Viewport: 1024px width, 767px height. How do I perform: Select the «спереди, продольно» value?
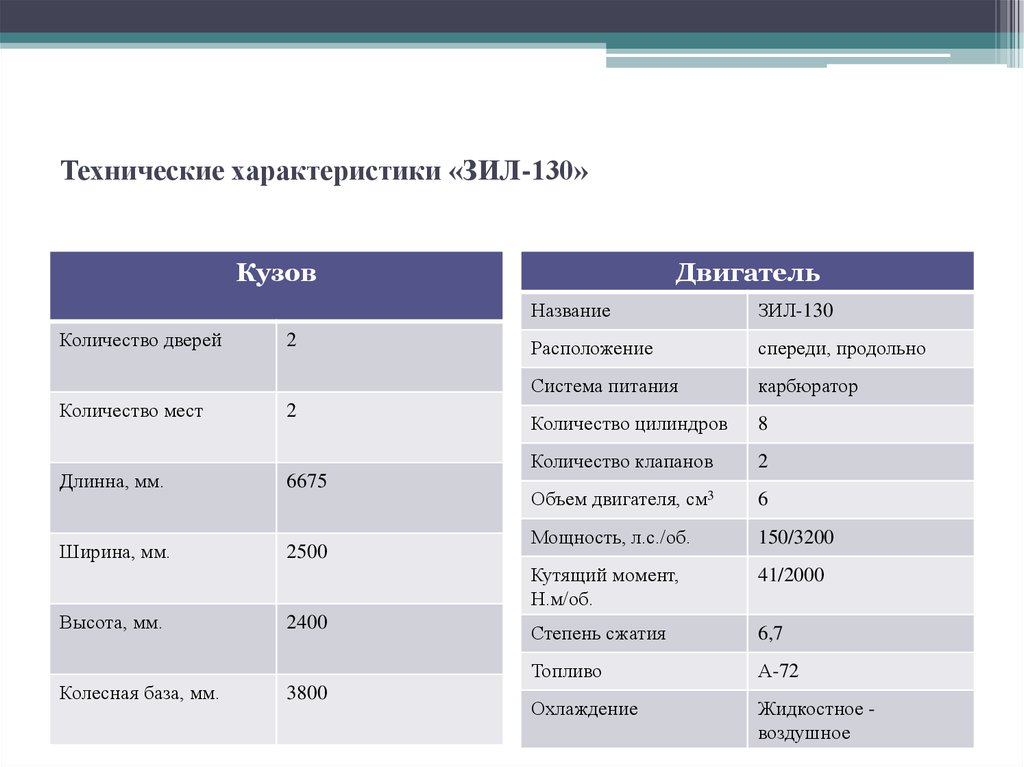tap(841, 348)
